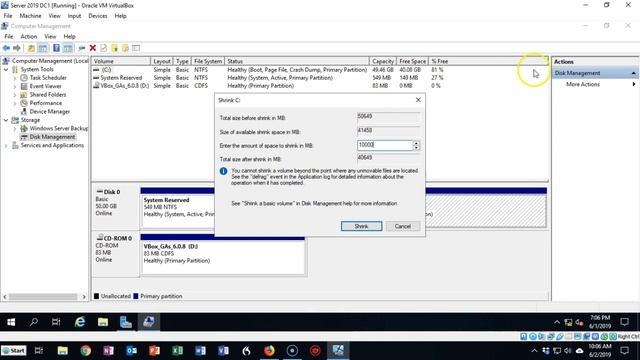Open File Explorer in guest taskbar
This screenshot has width=640, height=360.
102,322
